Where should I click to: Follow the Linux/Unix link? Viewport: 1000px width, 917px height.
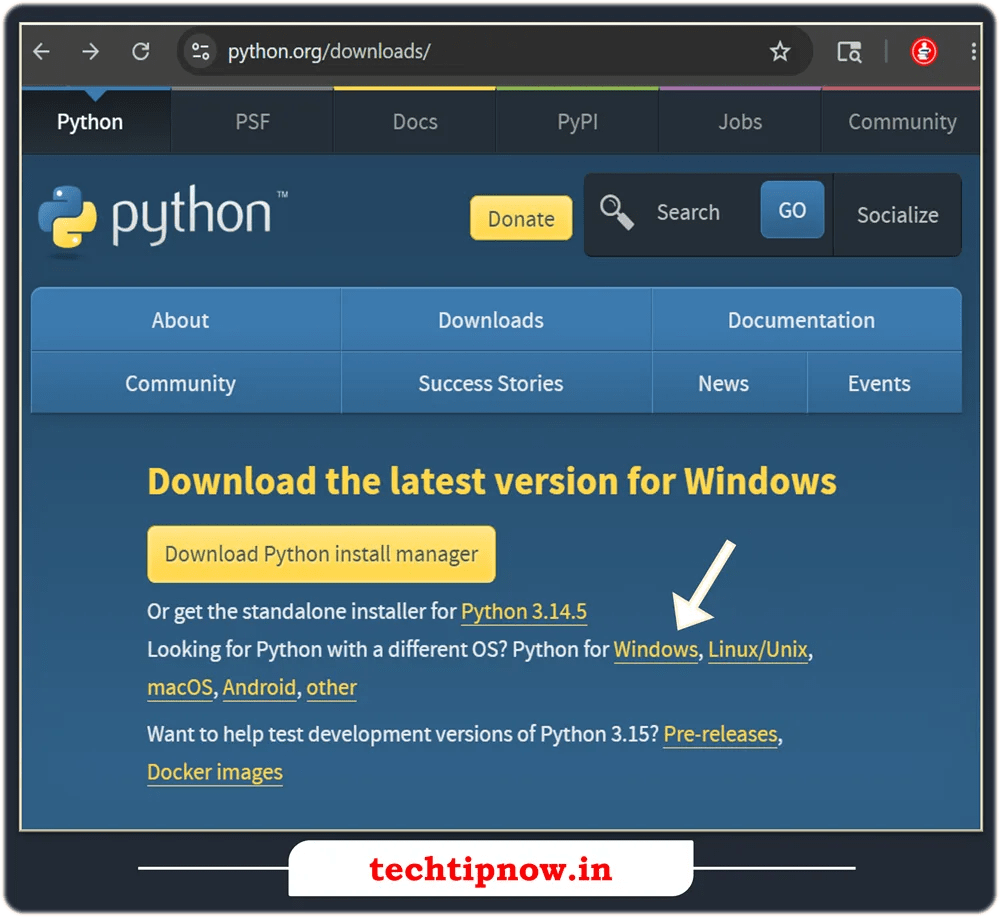[758, 650]
